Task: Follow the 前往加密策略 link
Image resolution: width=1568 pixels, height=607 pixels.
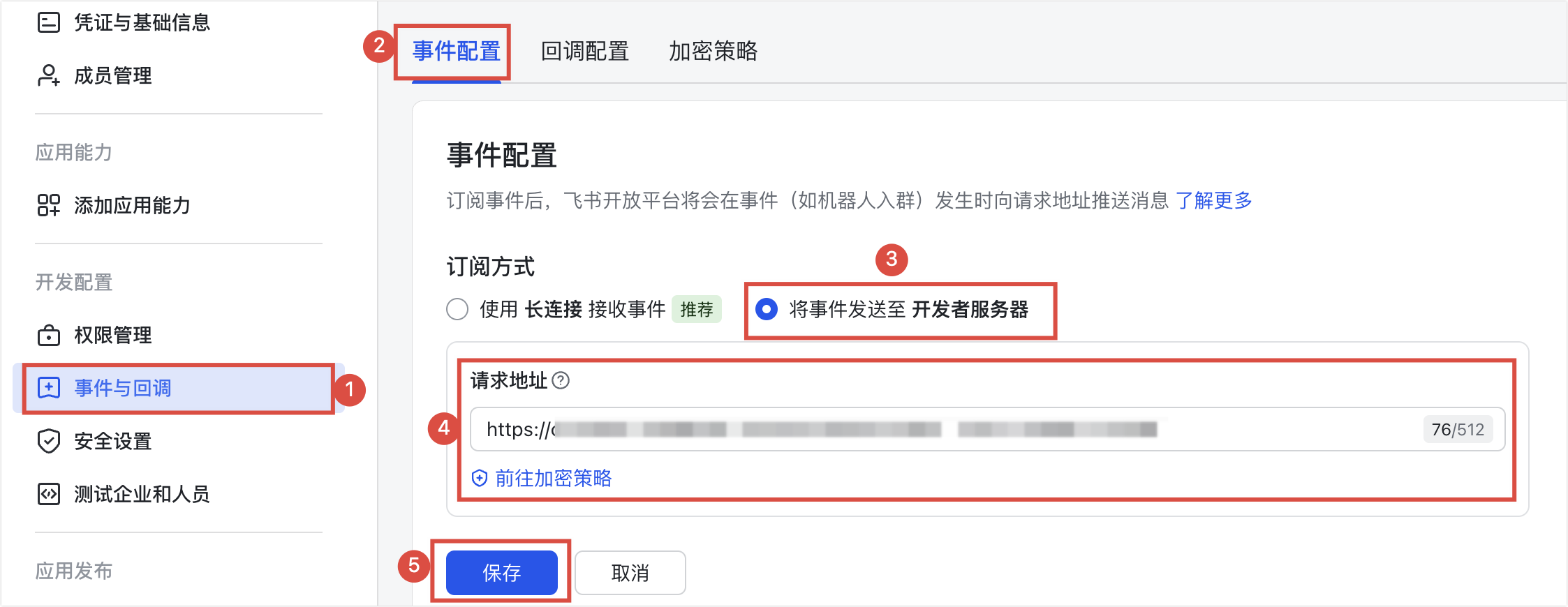Action: pyautogui.click(x=553, y=478)
